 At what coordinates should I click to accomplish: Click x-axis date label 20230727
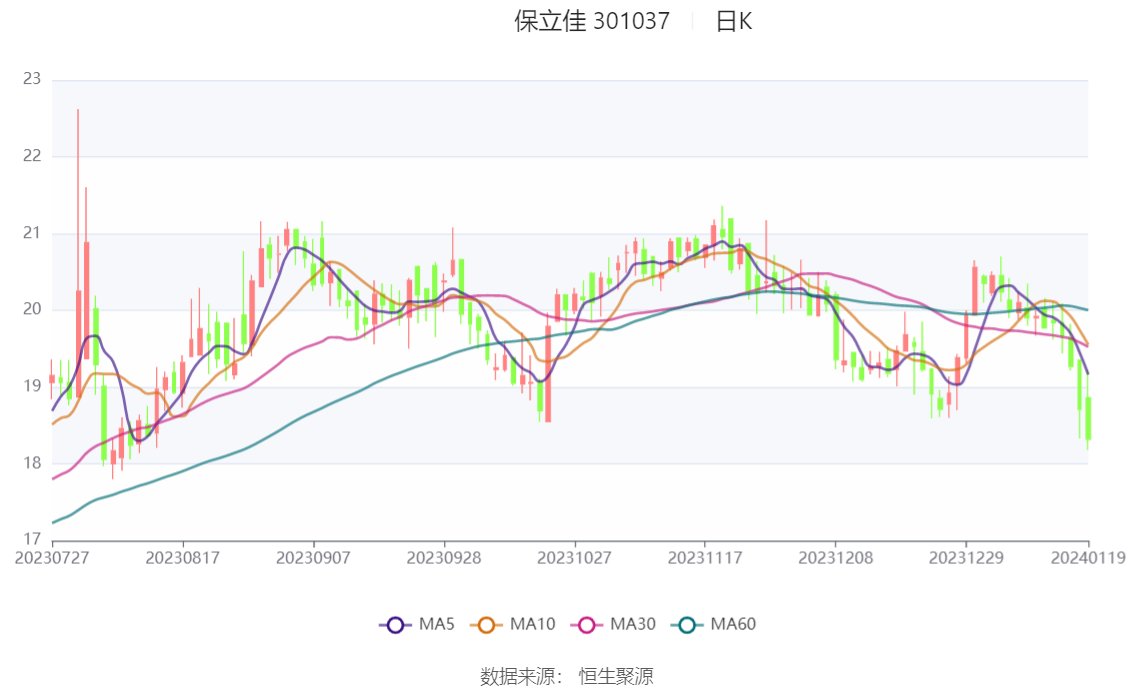(52, 558)
